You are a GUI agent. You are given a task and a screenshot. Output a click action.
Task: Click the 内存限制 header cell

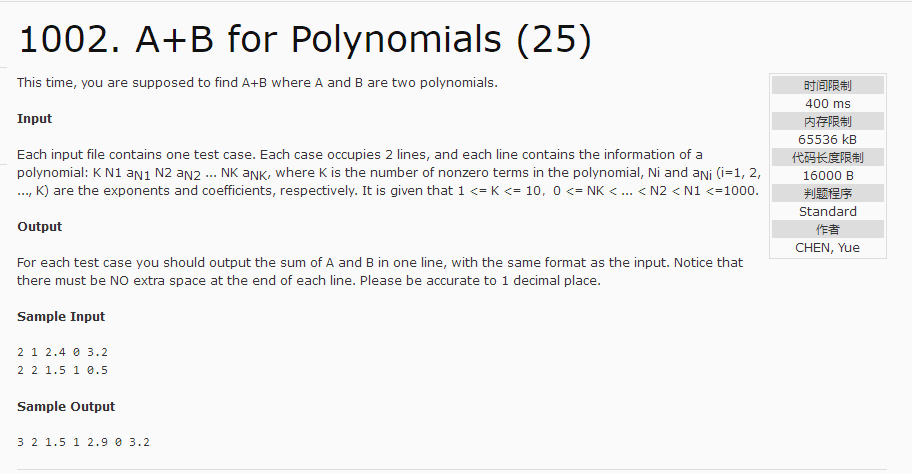tap(828, 122)
